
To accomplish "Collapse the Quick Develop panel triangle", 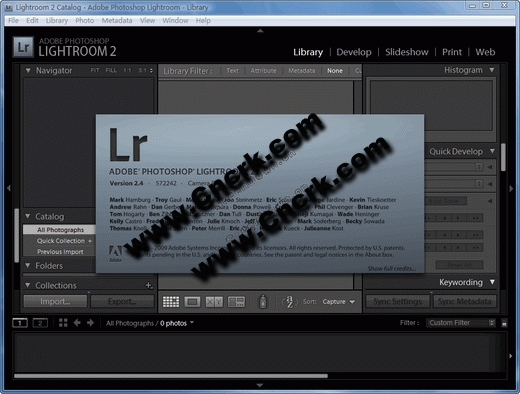I will (492, 151).
